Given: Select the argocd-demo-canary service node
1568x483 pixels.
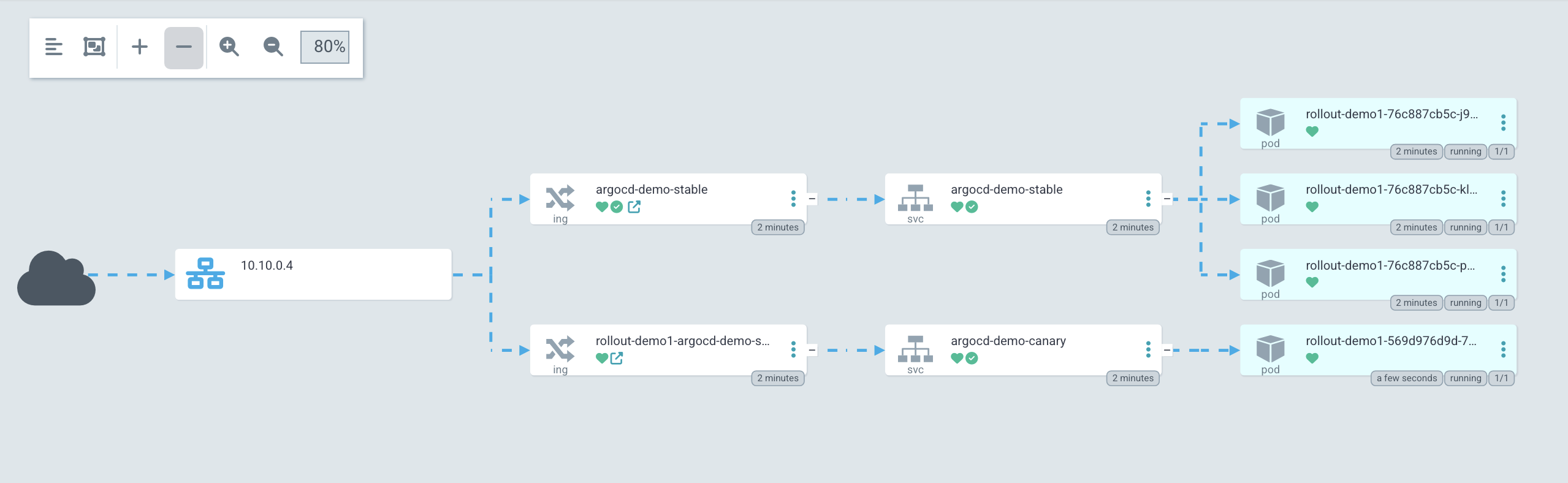Looking at the screenshot, I should click(1023, 350).
